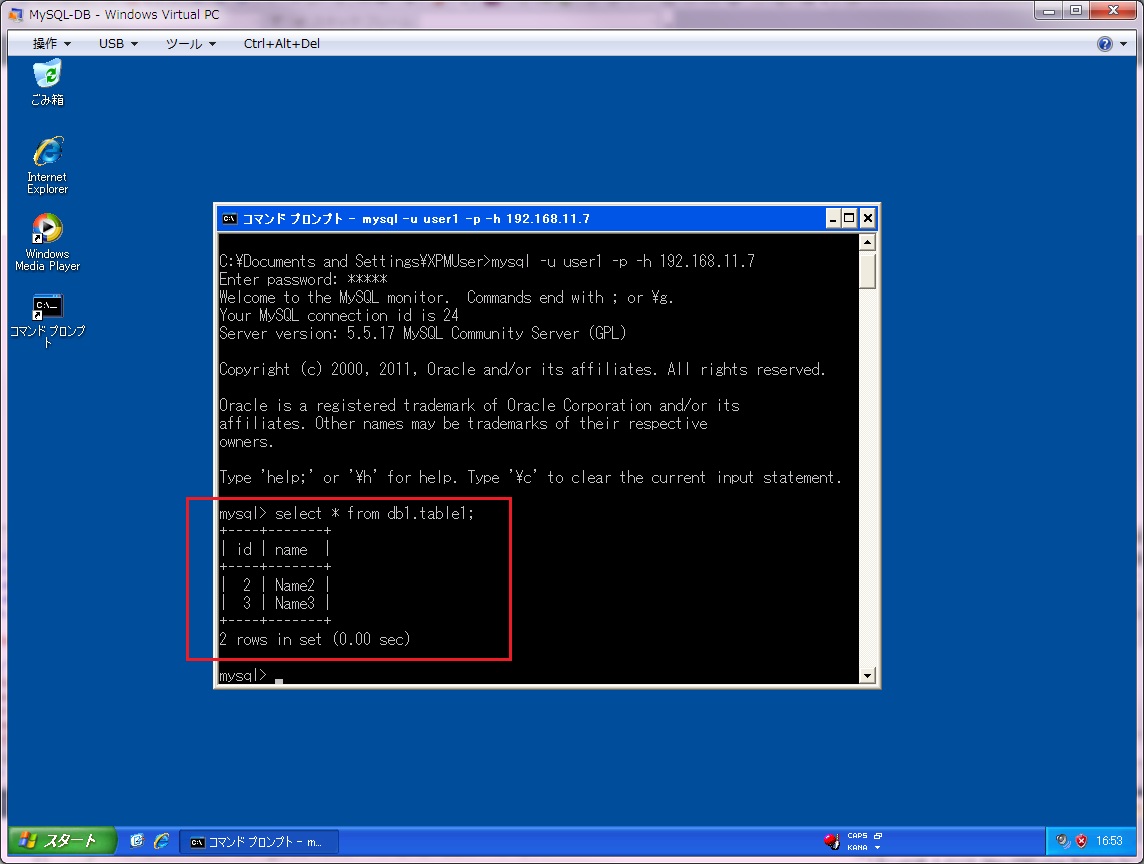
Task: Click the command prompt scroll-down arrow
Action: click(x=867, y=676)
